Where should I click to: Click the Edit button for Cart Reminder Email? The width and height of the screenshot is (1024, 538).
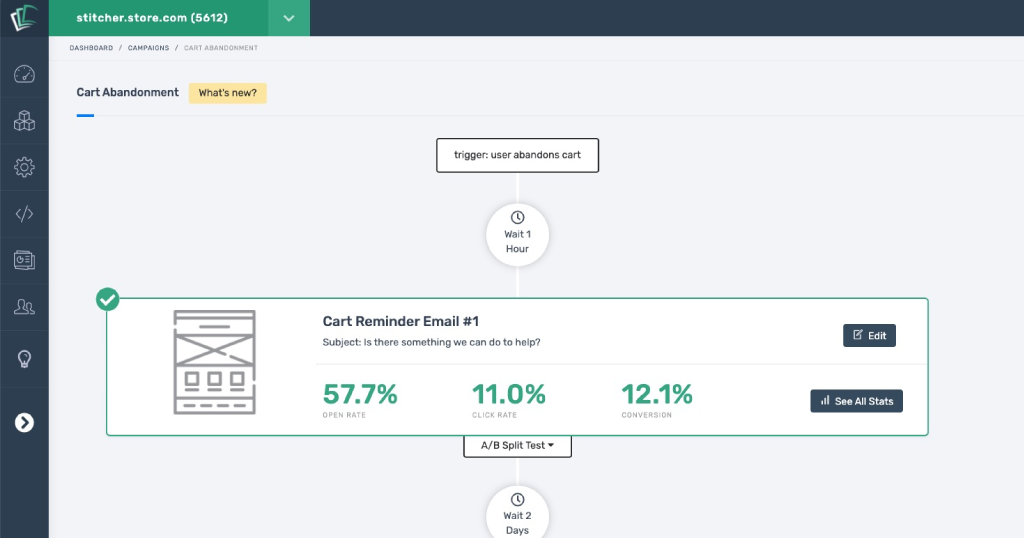point(869,335)
